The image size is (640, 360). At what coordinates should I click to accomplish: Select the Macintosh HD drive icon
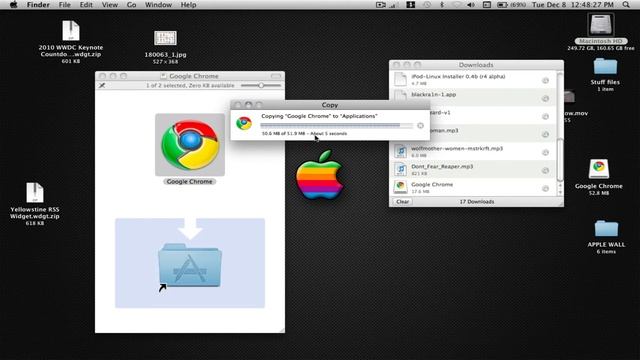(x=600, y=24)
